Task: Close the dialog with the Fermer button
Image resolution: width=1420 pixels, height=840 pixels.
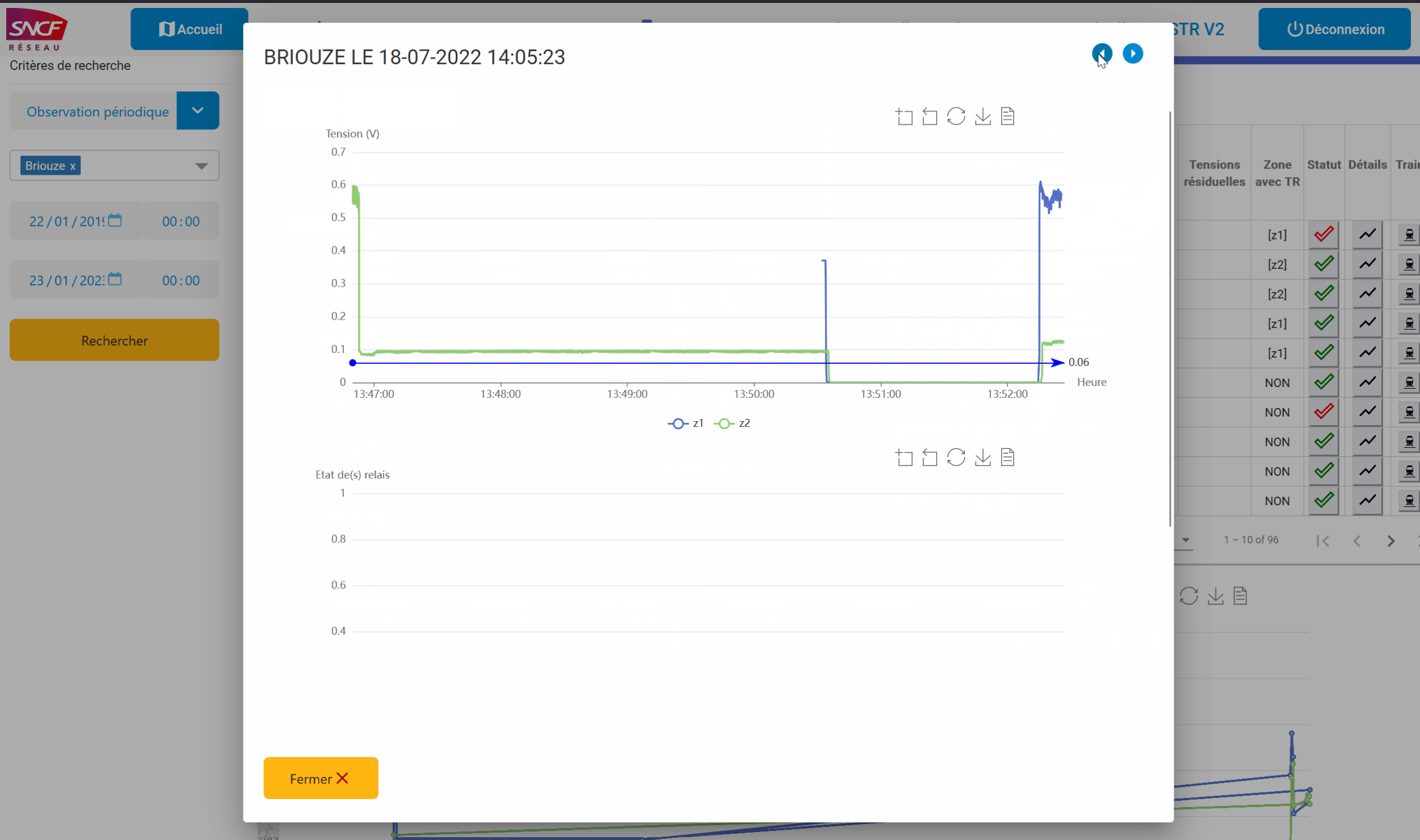Action: point(321,778)
